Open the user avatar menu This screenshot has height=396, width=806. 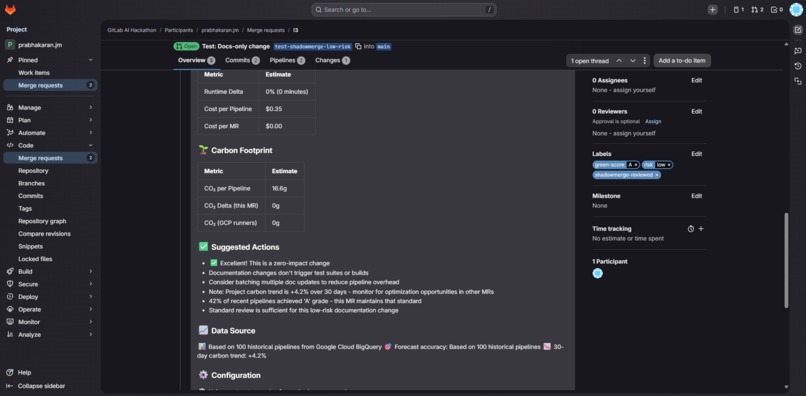[796, 10]
